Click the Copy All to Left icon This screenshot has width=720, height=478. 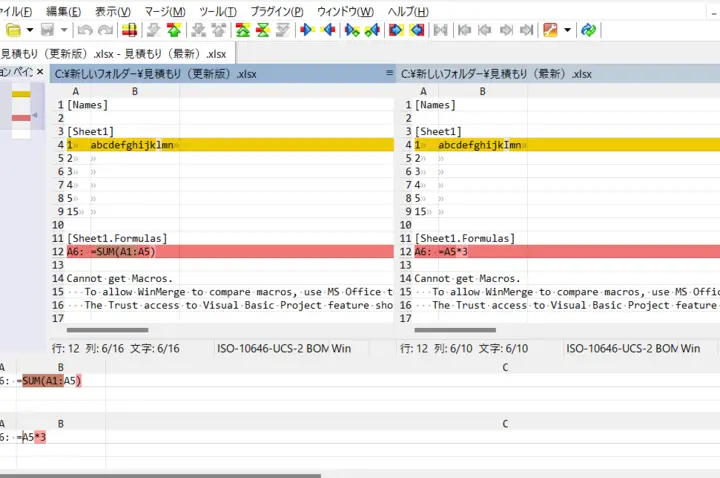[415, 30]
